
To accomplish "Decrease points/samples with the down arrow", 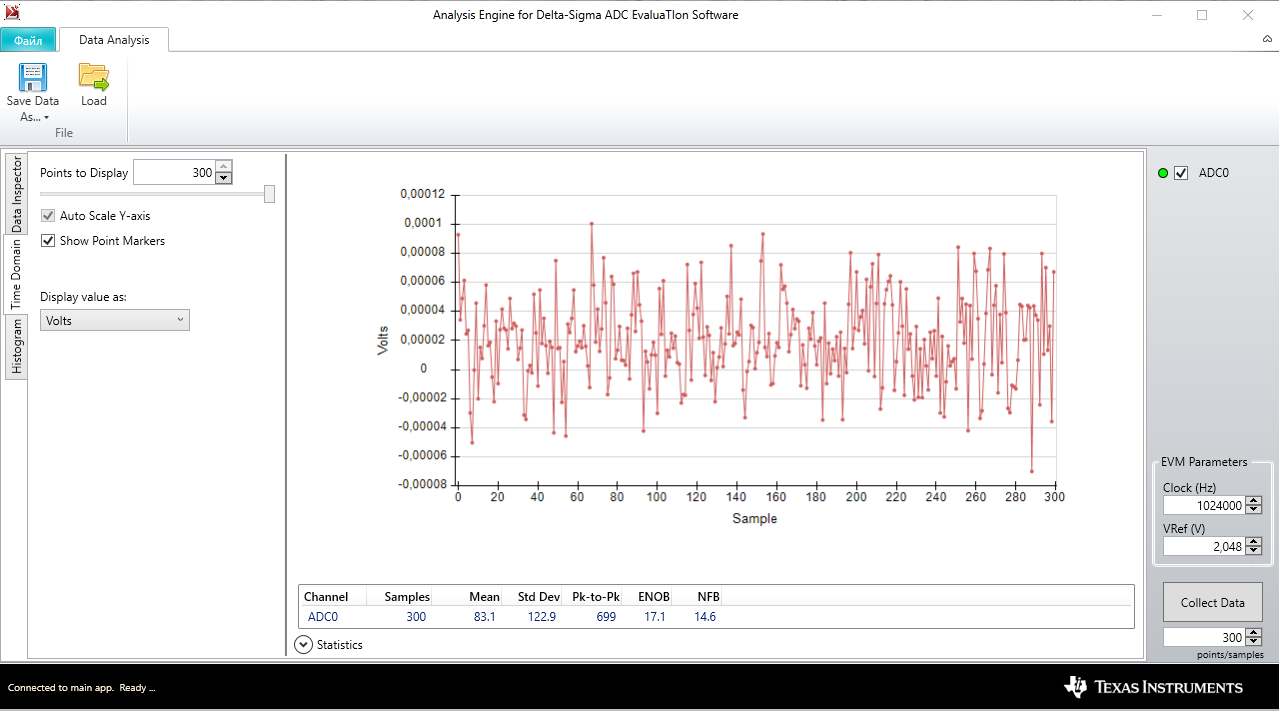I will 1254,643.
